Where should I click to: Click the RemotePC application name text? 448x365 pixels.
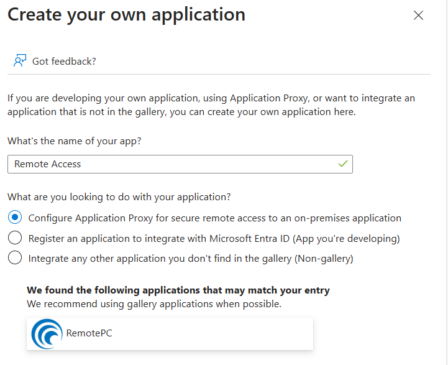tap(89, 333)
